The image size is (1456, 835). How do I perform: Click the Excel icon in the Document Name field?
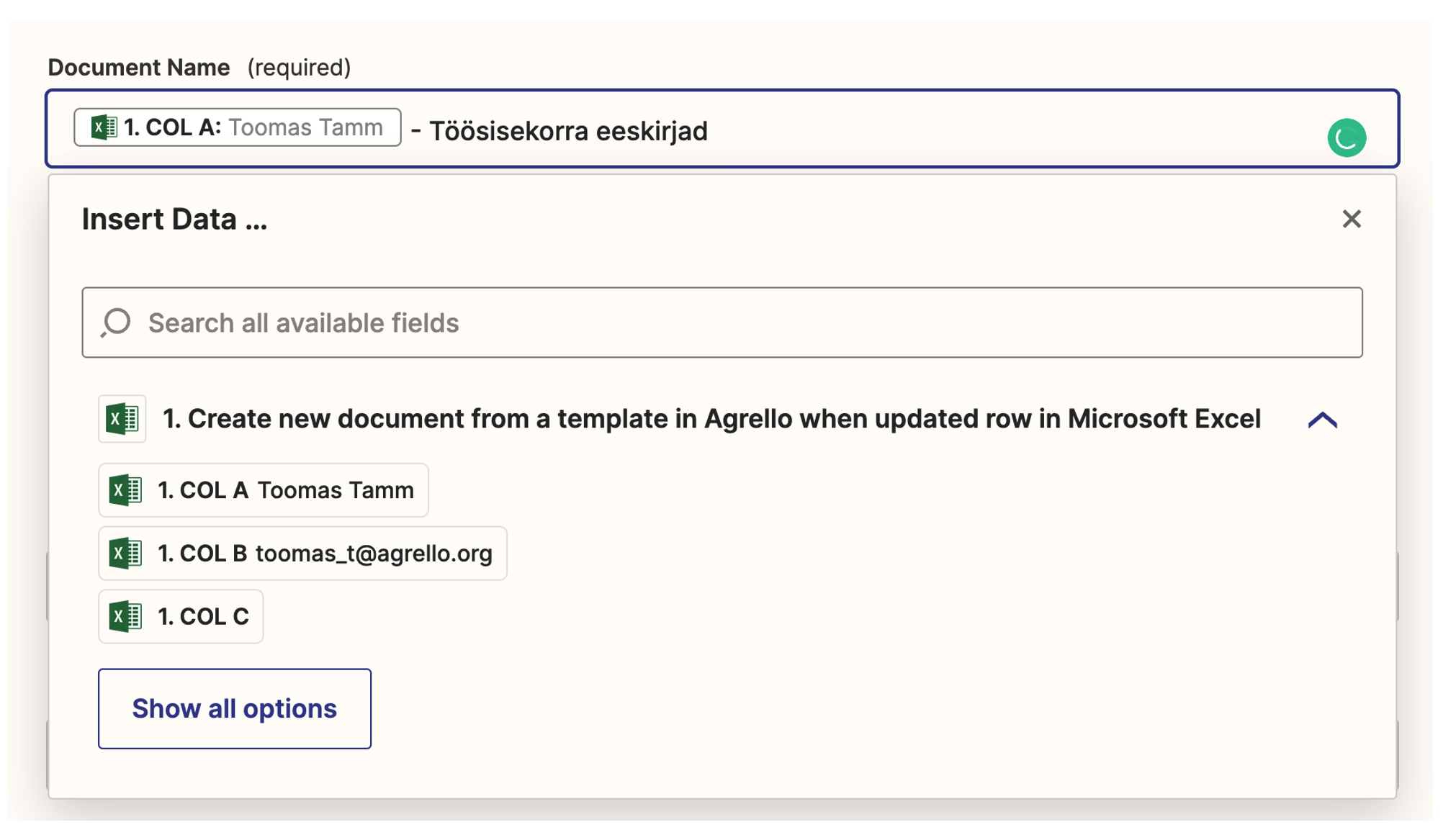(x=103, y=127)
